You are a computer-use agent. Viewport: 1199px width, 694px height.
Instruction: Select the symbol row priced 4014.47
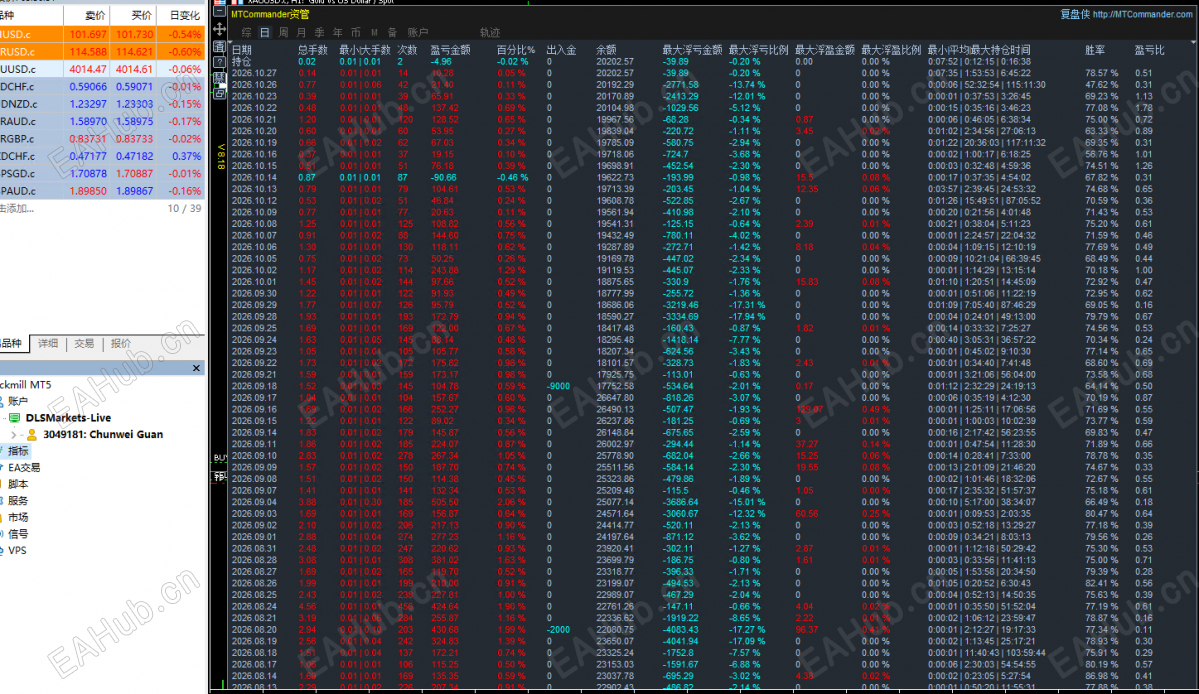[x=102, y=69]
